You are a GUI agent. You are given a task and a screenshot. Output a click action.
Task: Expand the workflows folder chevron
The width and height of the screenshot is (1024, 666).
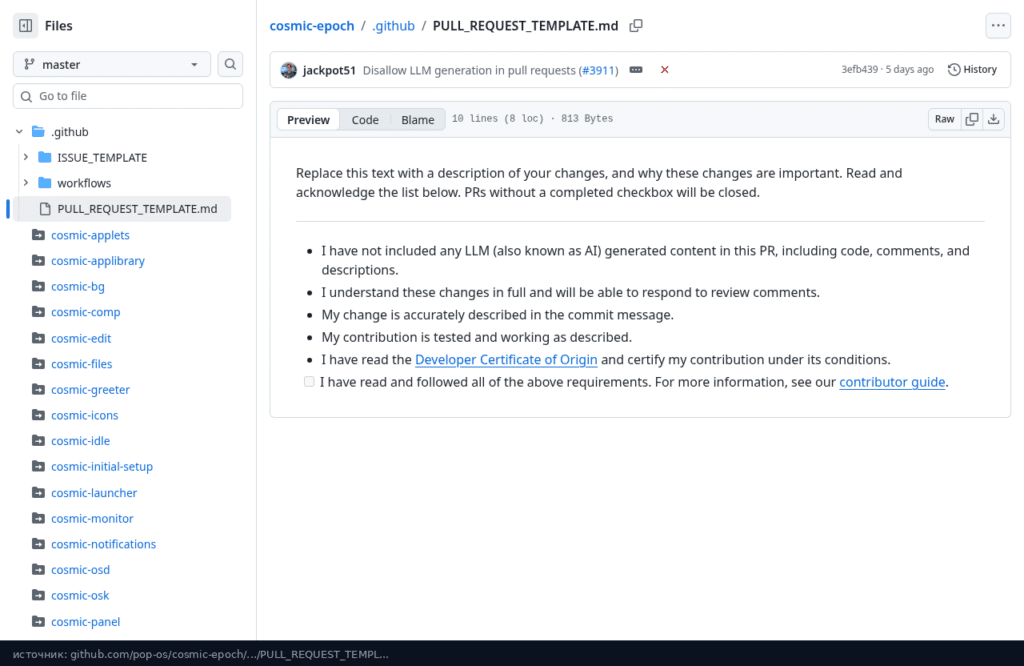[25, 183]
